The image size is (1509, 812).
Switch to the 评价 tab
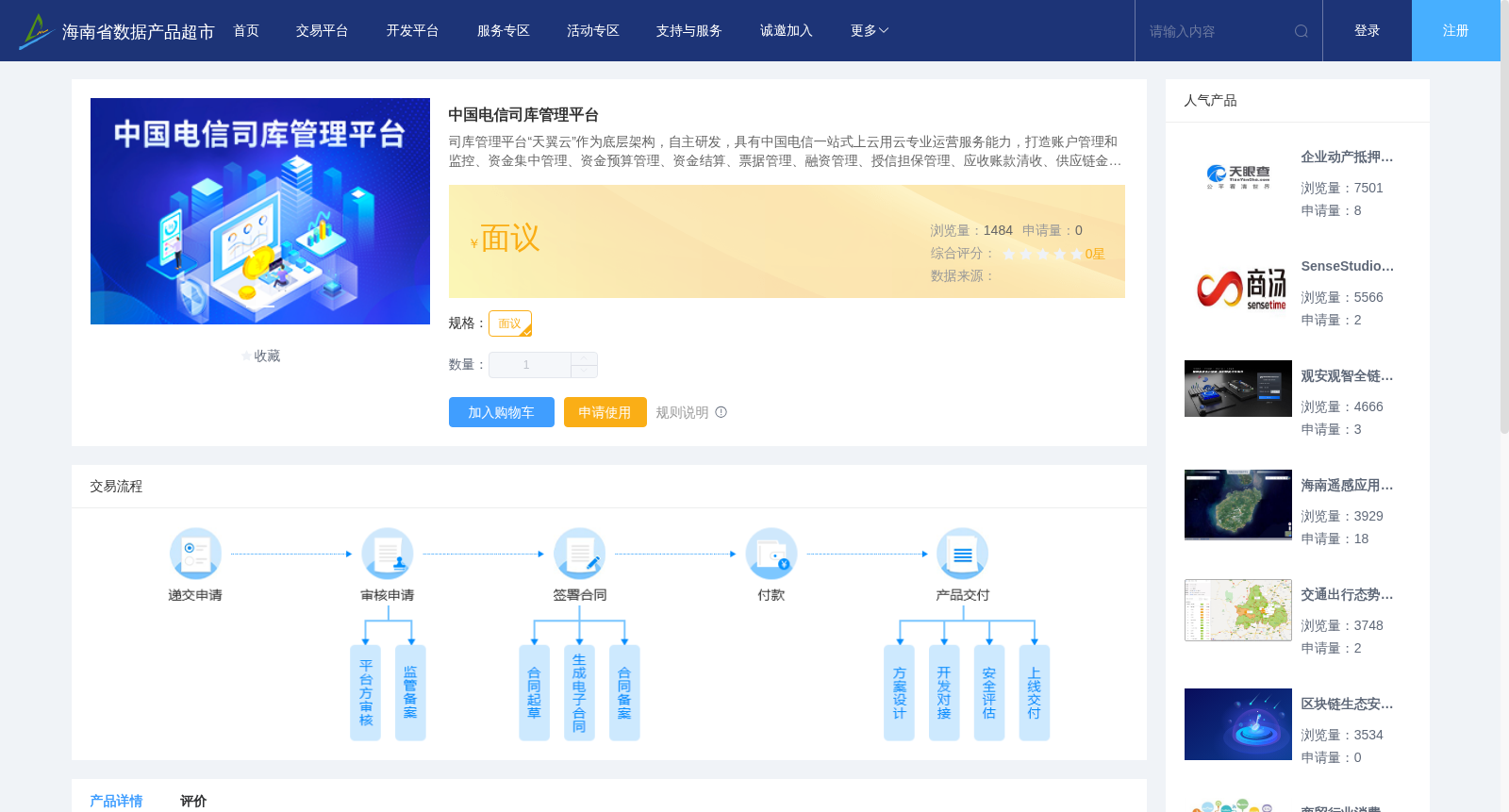tap(193, 801)
